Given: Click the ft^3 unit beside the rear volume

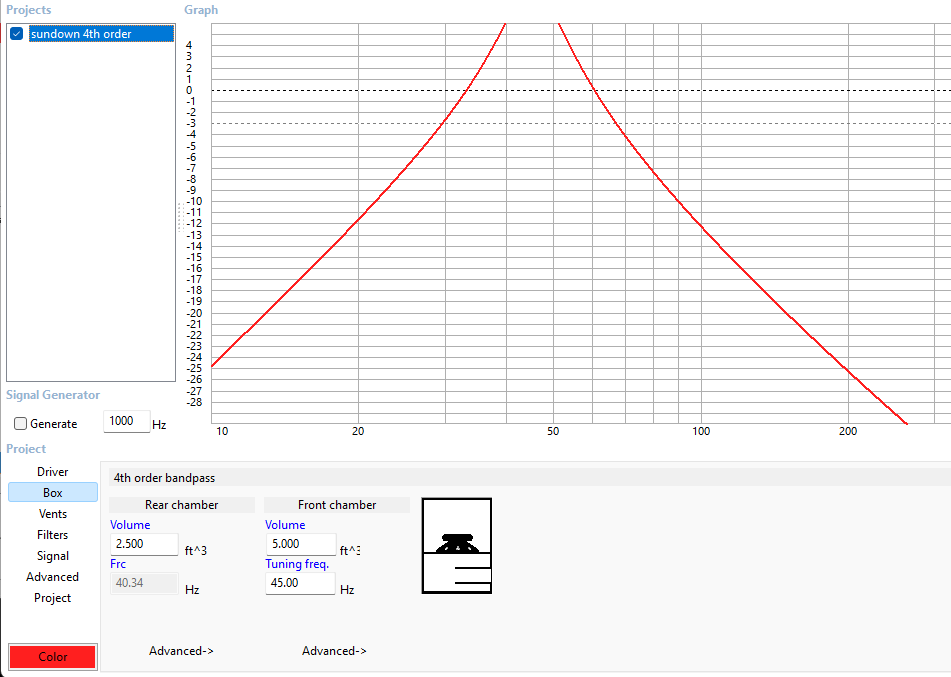Looking at the screenshot, I should tap(196, 550).
